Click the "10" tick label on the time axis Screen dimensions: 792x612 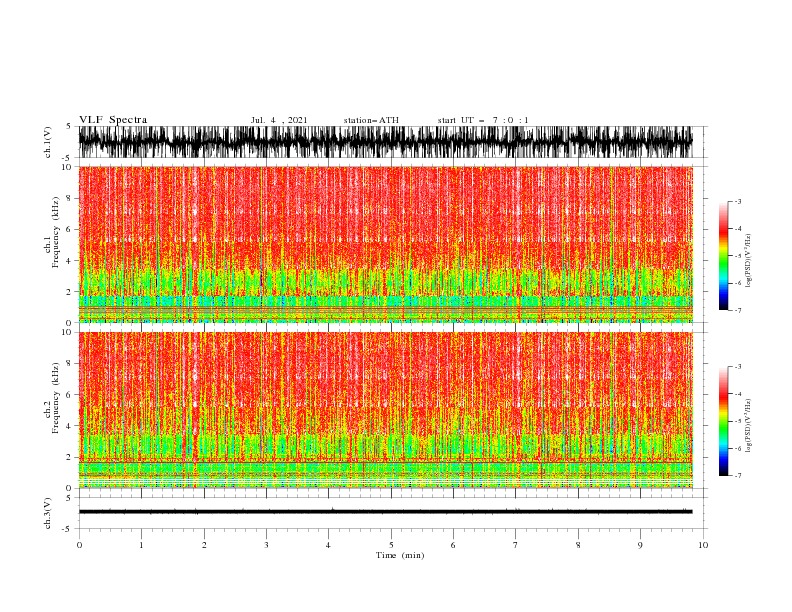tap(703, 545)
